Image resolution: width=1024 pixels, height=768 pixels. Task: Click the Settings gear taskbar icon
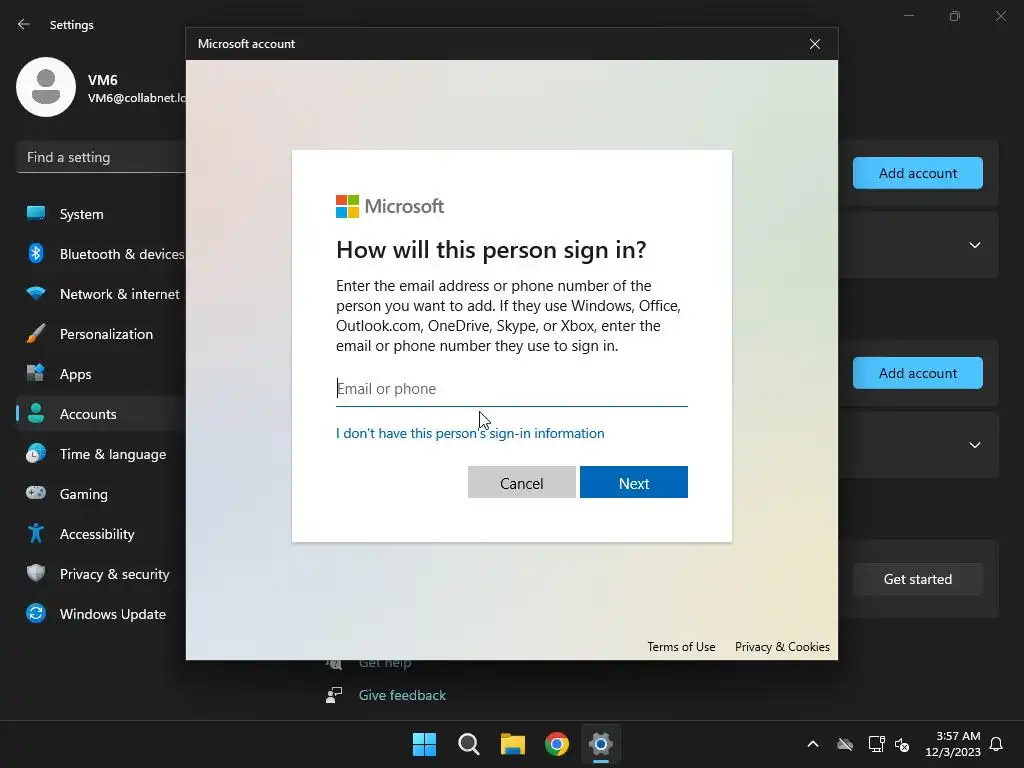(x=601, y=744)
